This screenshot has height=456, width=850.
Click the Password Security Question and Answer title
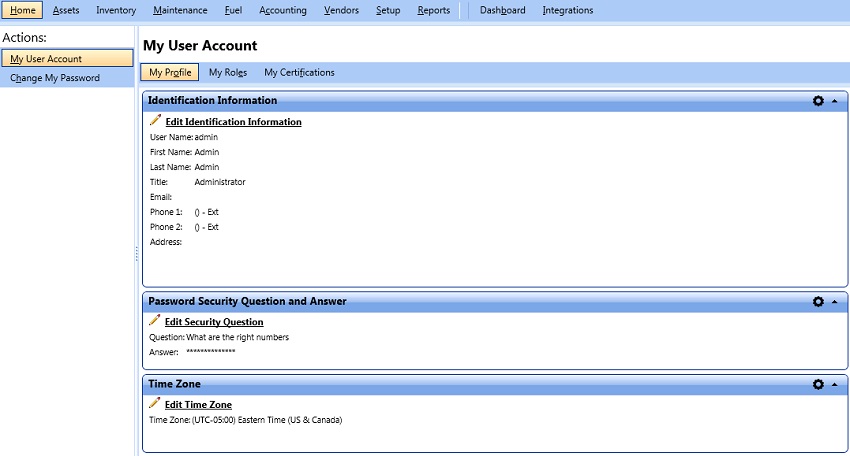coord(247,301)
